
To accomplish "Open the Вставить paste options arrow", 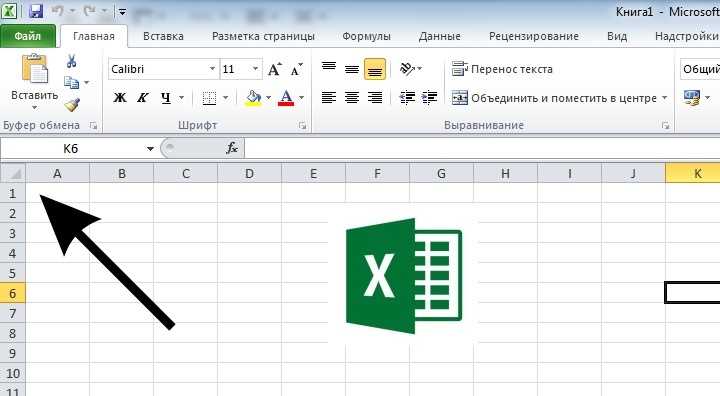I will 34,108.
